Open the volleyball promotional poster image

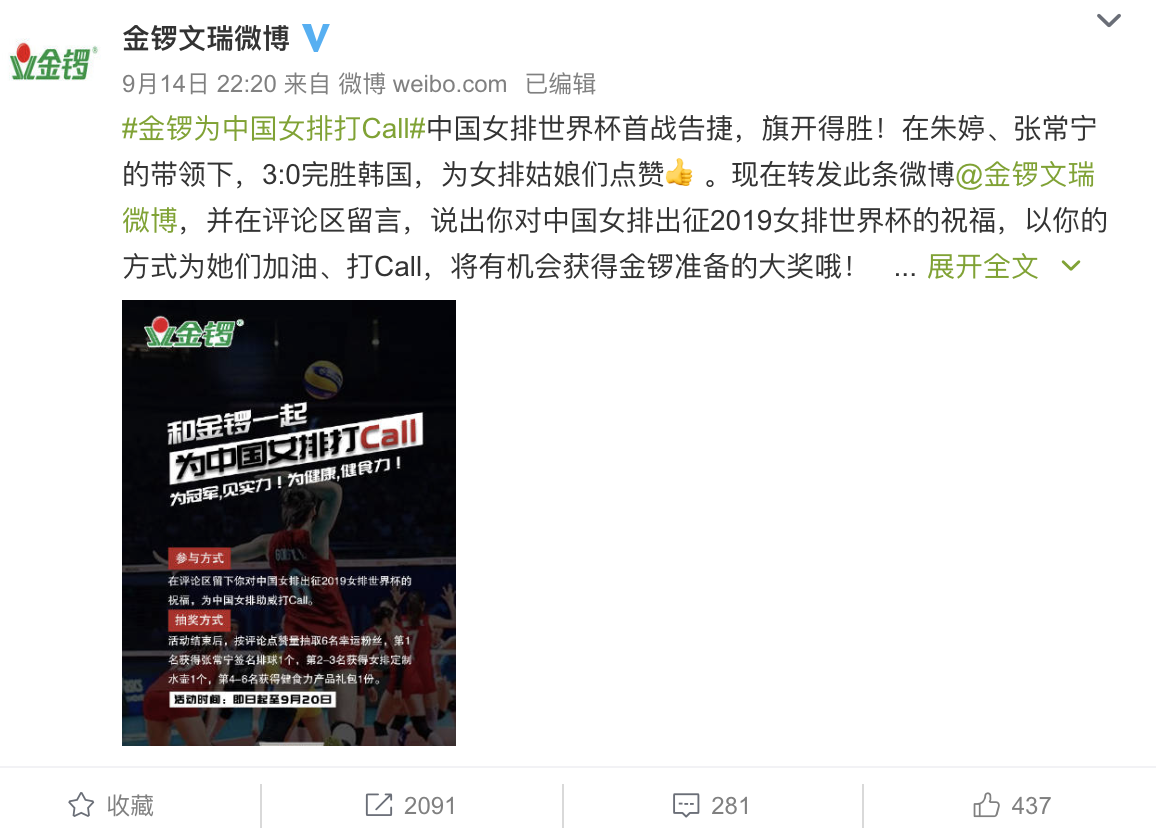(x=289, y=523)
